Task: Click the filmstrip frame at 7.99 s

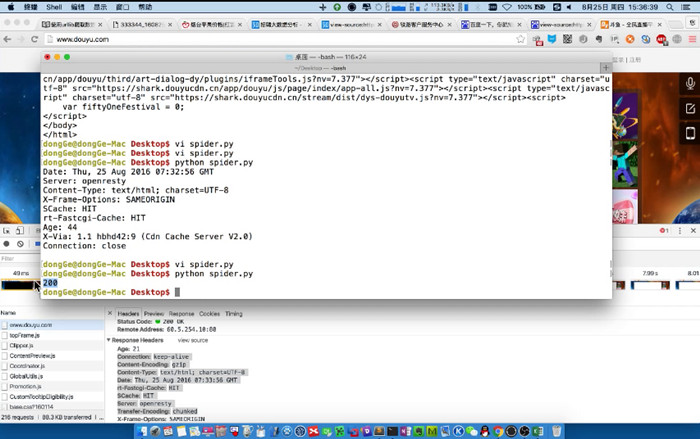Action: [x=650, y=285]
